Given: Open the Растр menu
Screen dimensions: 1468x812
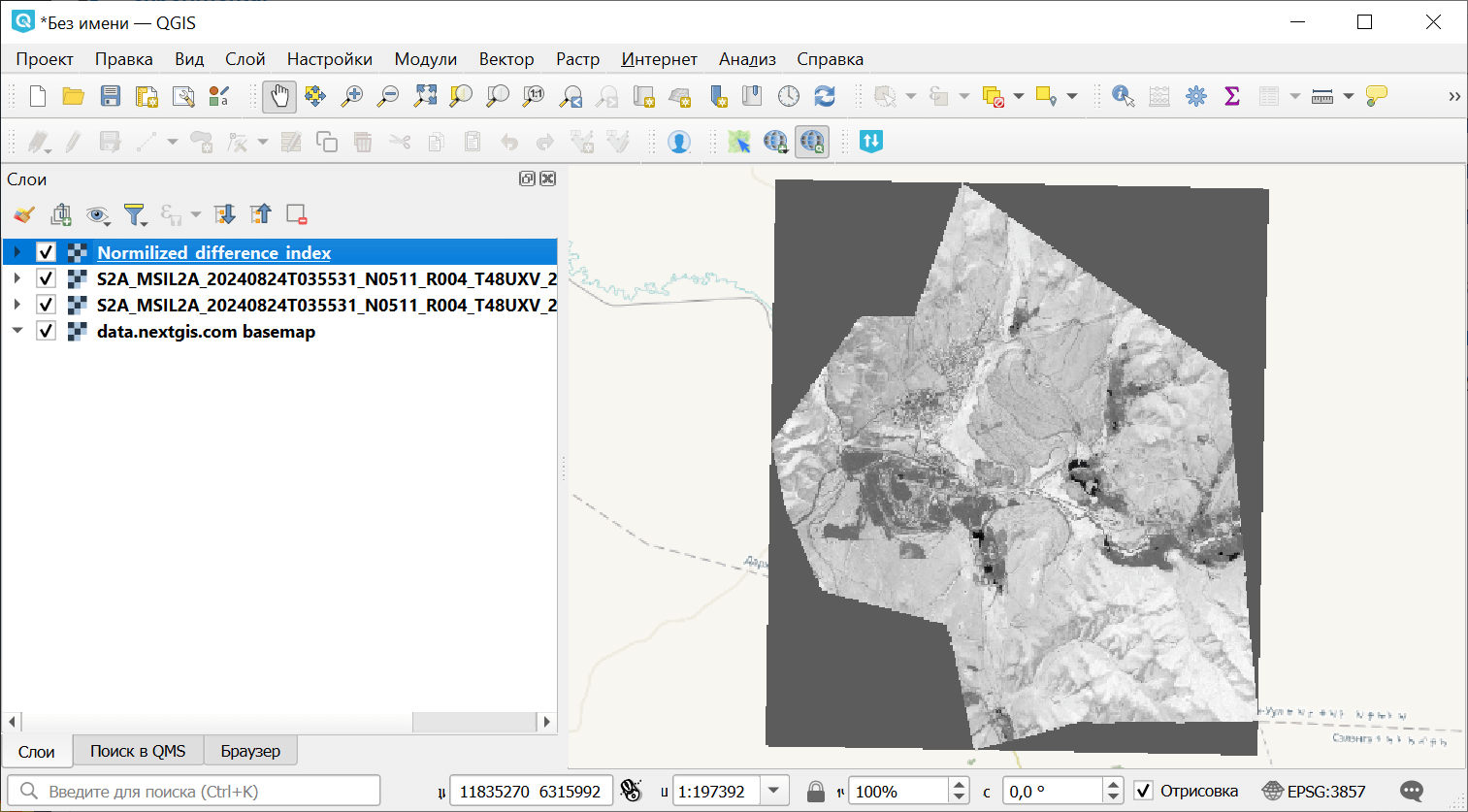Looking at the screenshot, I should click(x=577, y=59).
